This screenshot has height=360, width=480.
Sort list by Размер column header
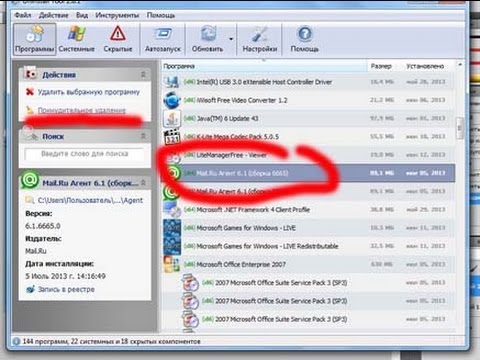point(381,66)
